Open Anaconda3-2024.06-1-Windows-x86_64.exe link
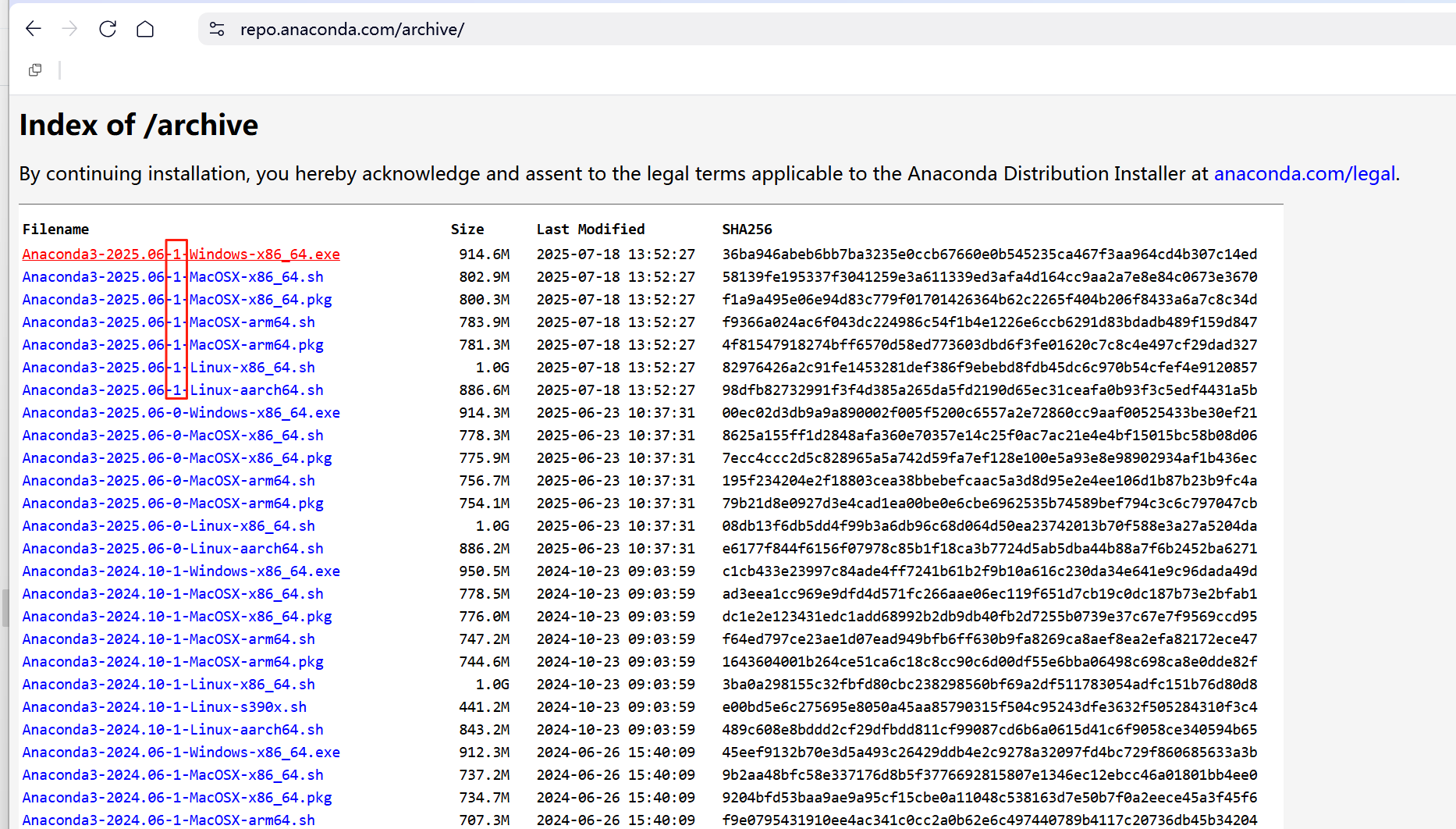This screenshot has height=829, width=1456. coord(180,752)
